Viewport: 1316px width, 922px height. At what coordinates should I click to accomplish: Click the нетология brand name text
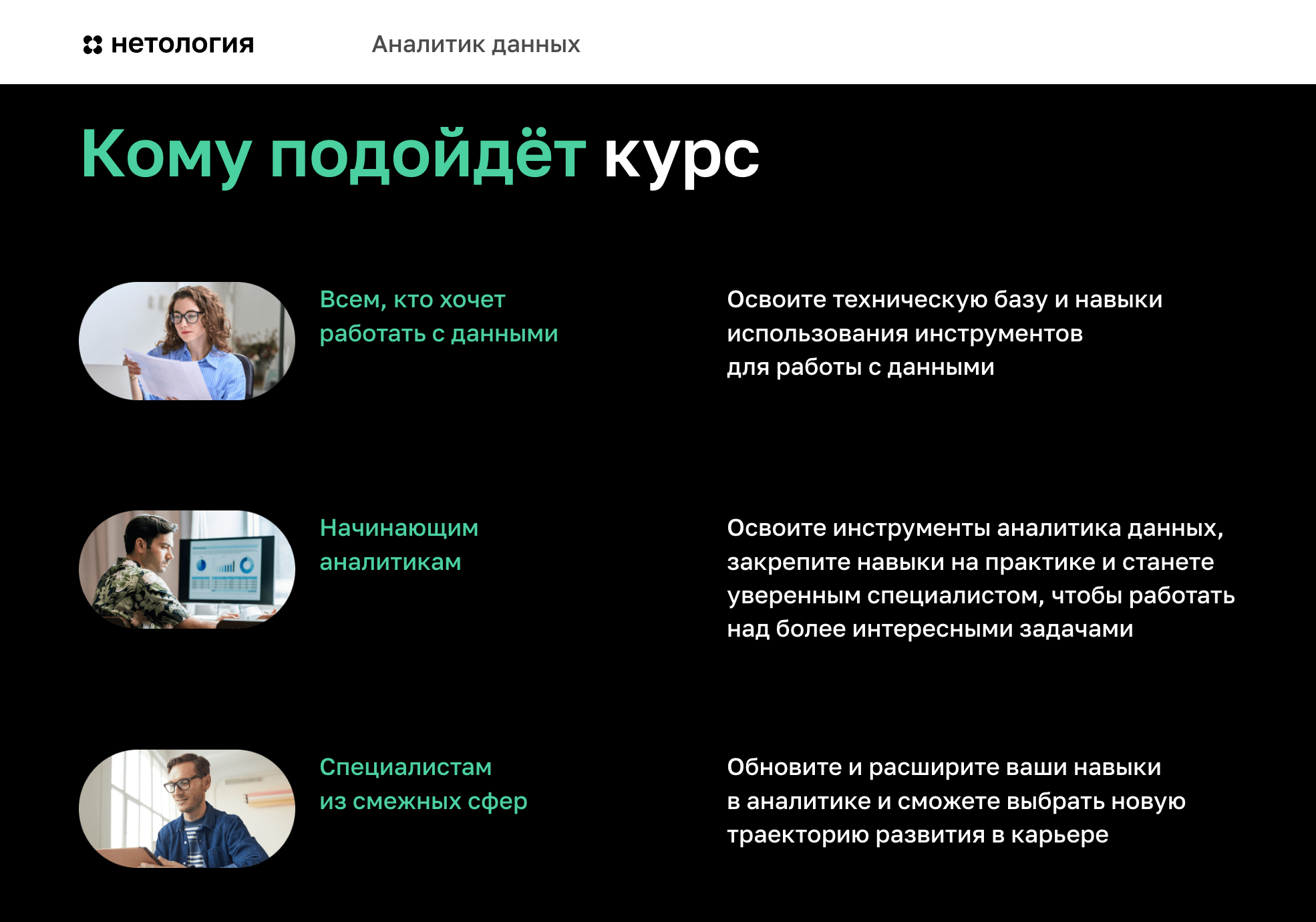coord(182,44)
